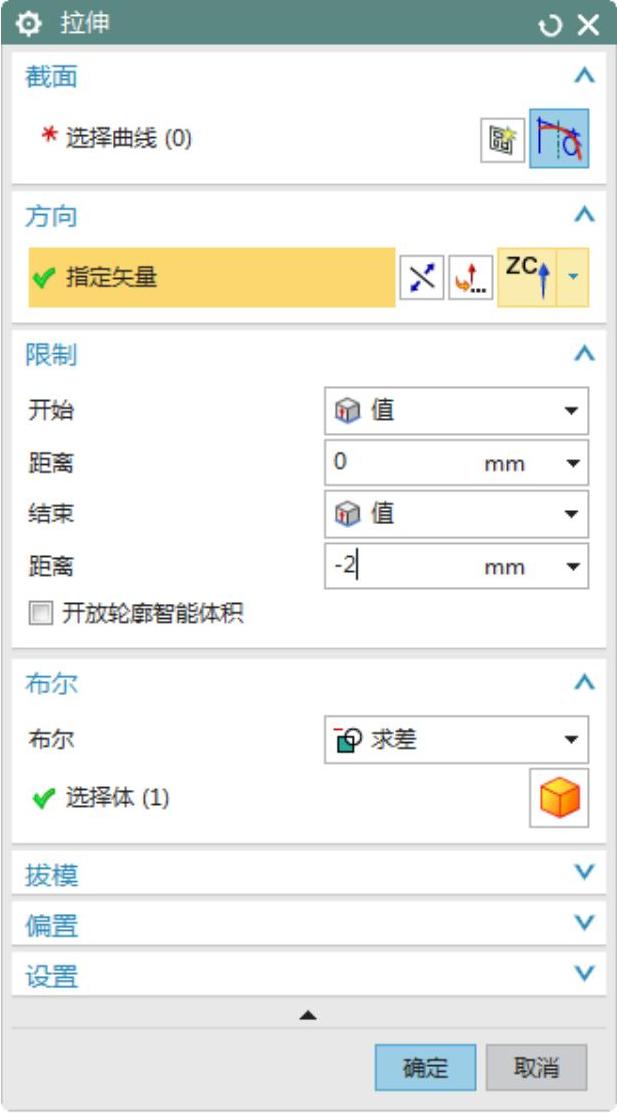Open the 开始 value type dropdown
The width and height of the screenshot is (617, 1113).
tap(456, 410)
